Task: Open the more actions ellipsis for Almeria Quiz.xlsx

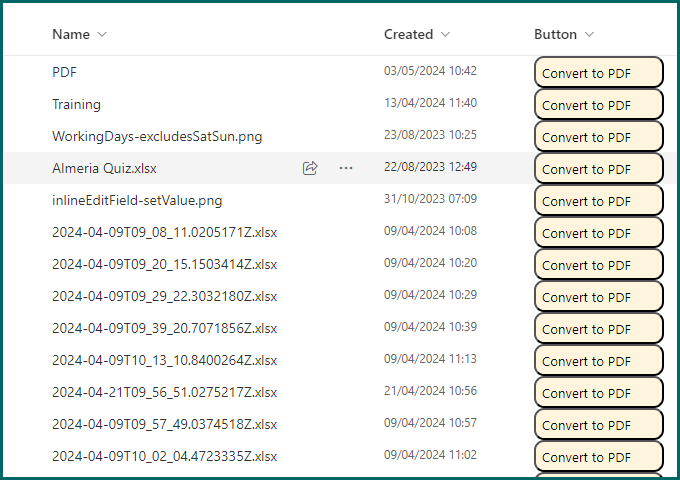Action: point(346,168)
